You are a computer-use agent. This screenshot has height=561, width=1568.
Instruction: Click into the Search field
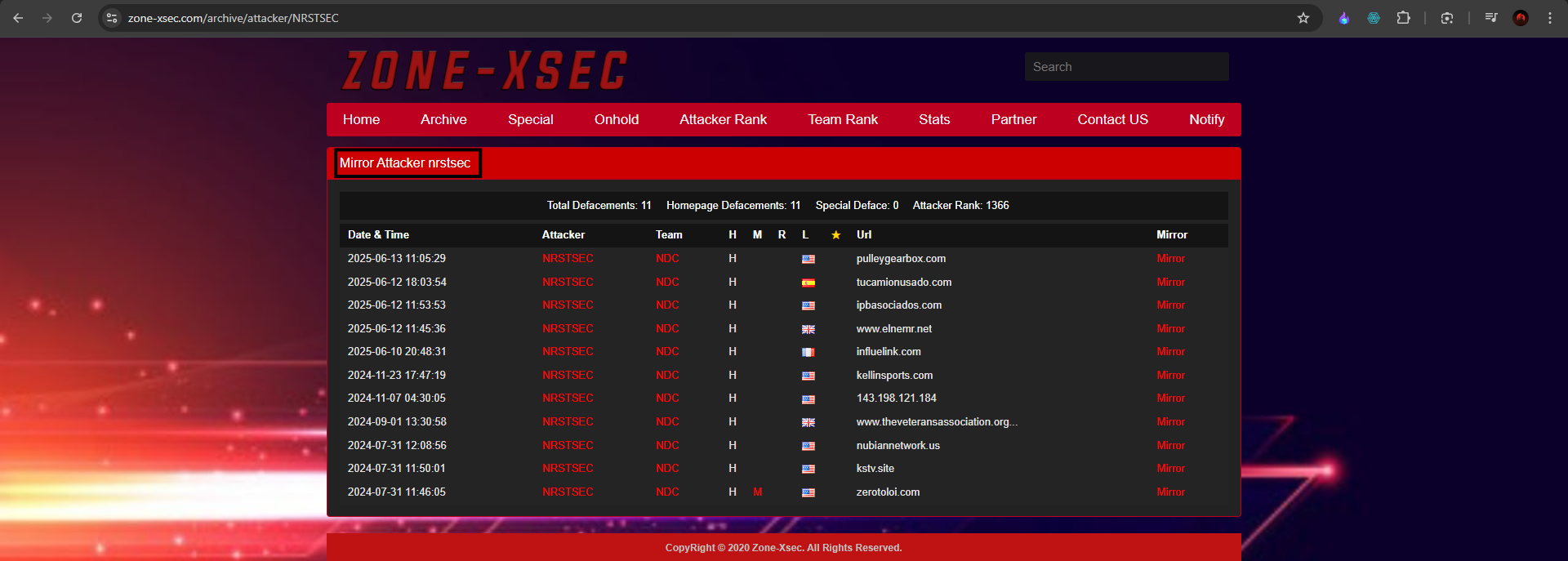click(1127, 67)
